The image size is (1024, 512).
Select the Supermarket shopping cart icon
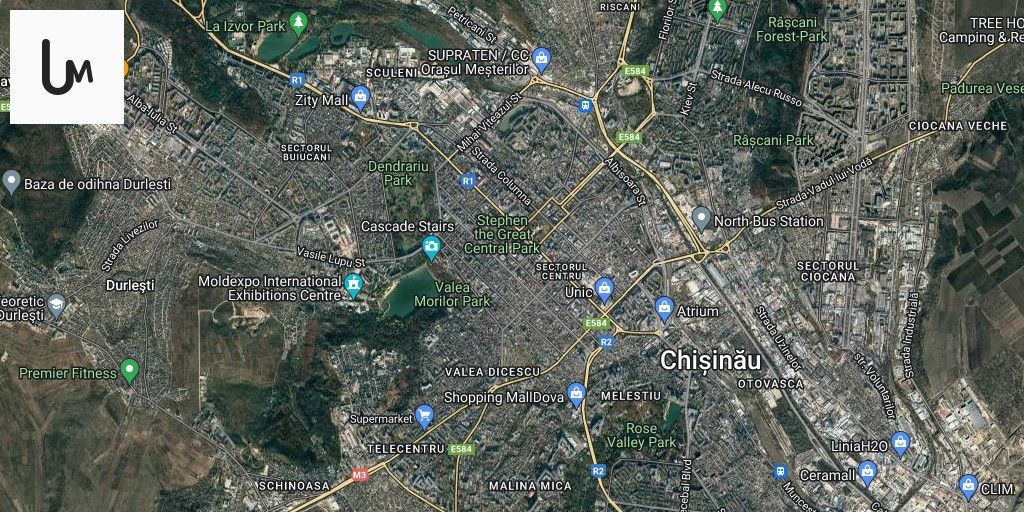pos(424,415)
